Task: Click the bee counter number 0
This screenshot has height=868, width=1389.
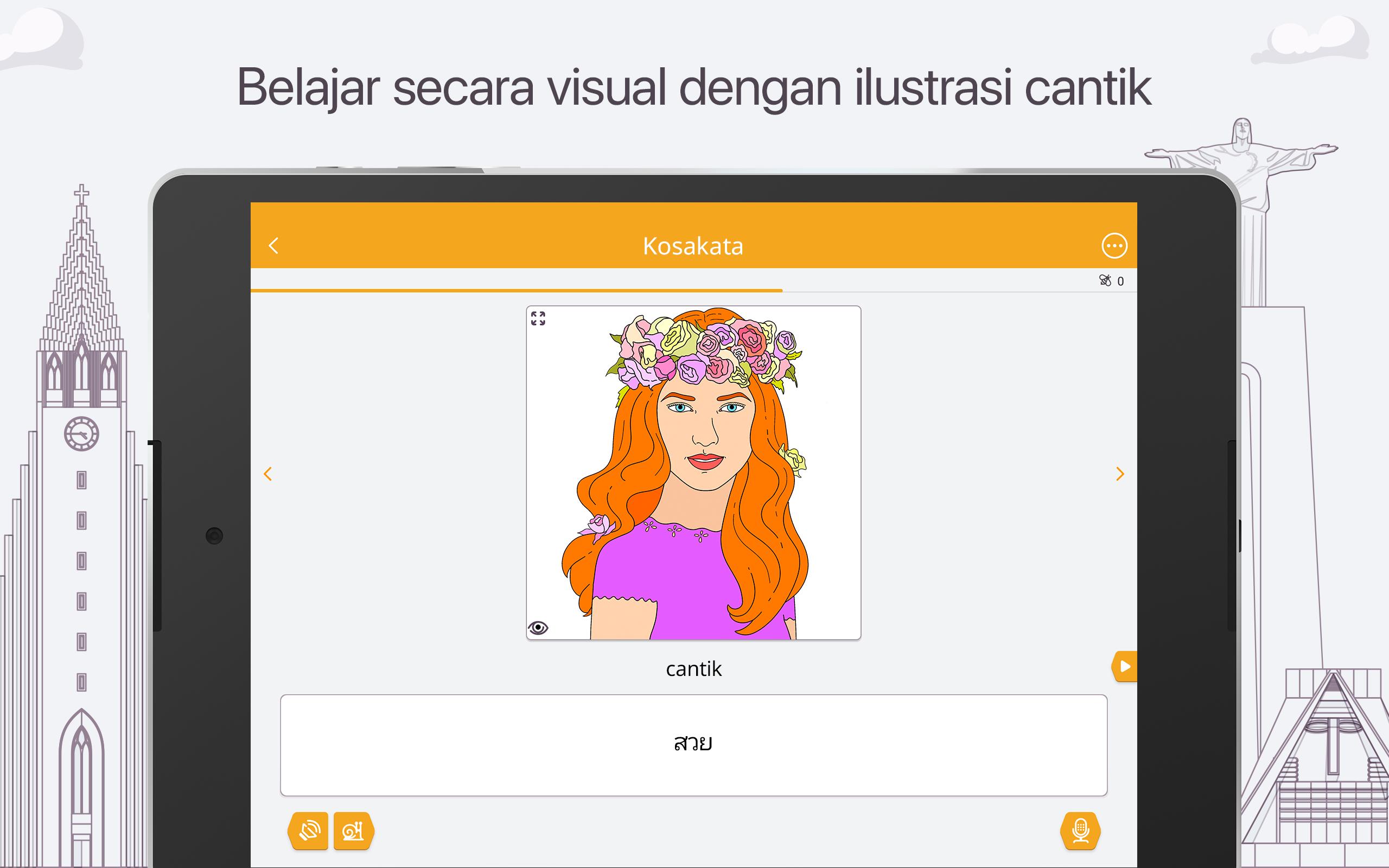Action: 1120,282
